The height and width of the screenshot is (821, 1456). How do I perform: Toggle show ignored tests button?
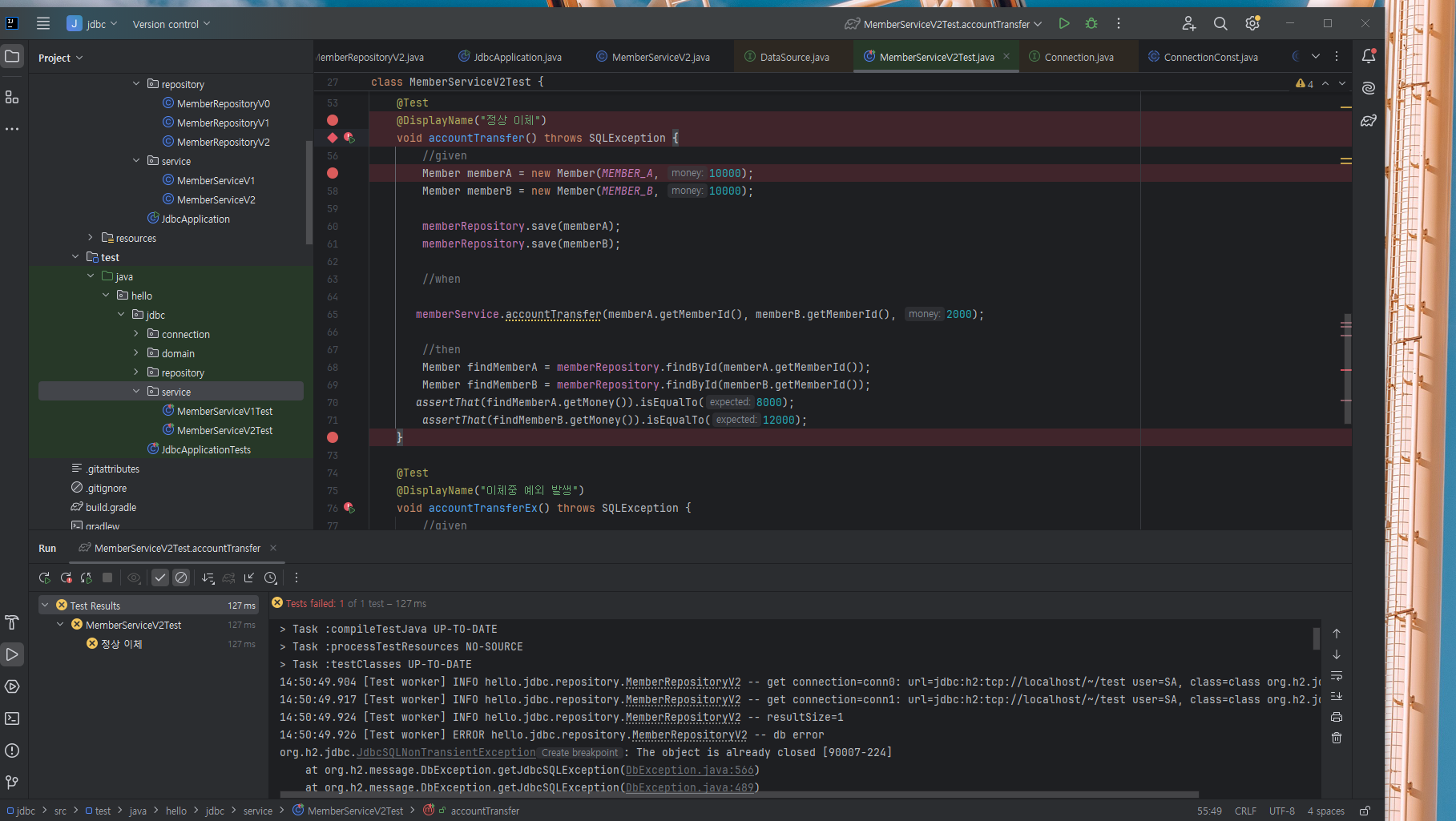[181, 578]
